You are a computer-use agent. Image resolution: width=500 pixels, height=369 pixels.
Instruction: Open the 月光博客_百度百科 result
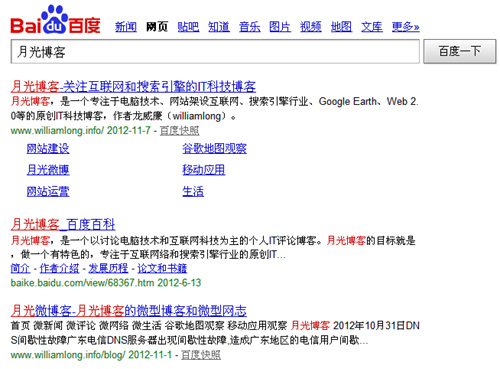point(63,224)
